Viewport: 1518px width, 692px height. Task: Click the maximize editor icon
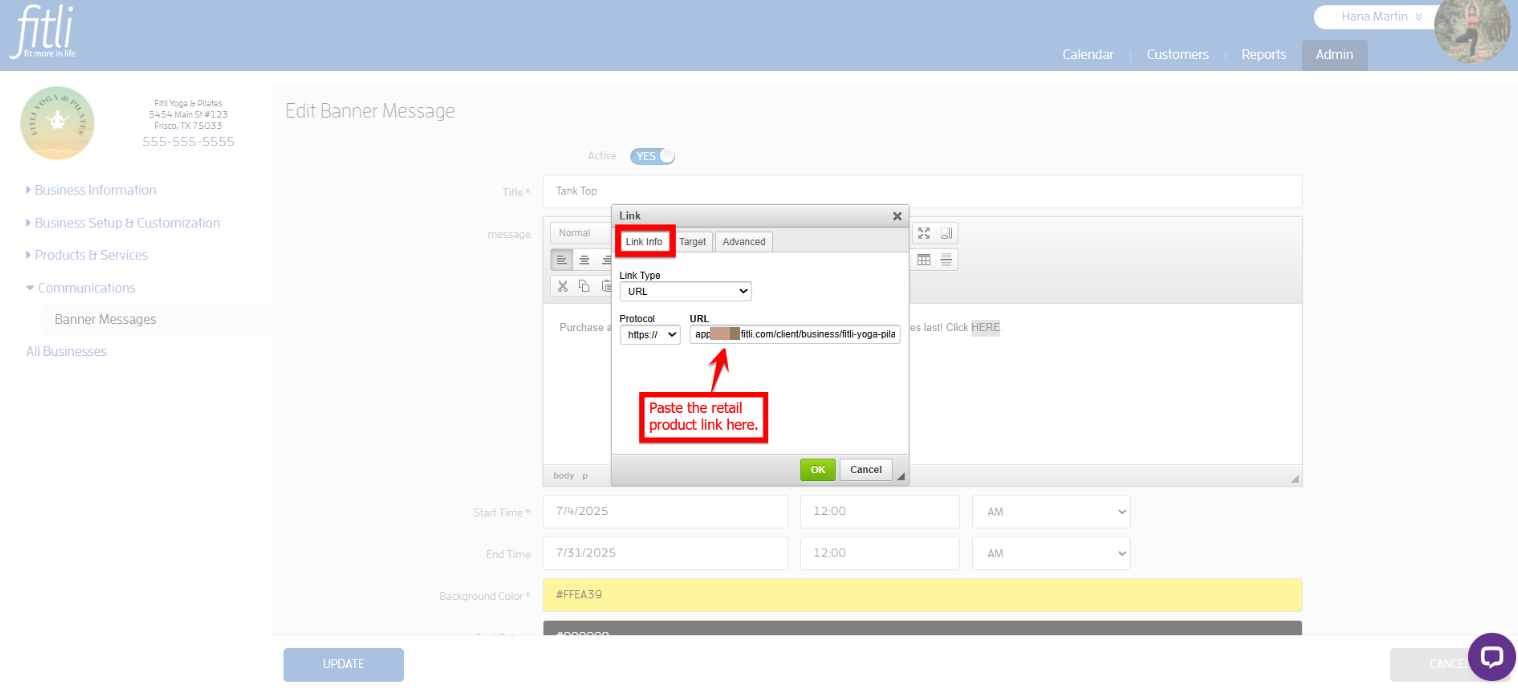[924, 233]
